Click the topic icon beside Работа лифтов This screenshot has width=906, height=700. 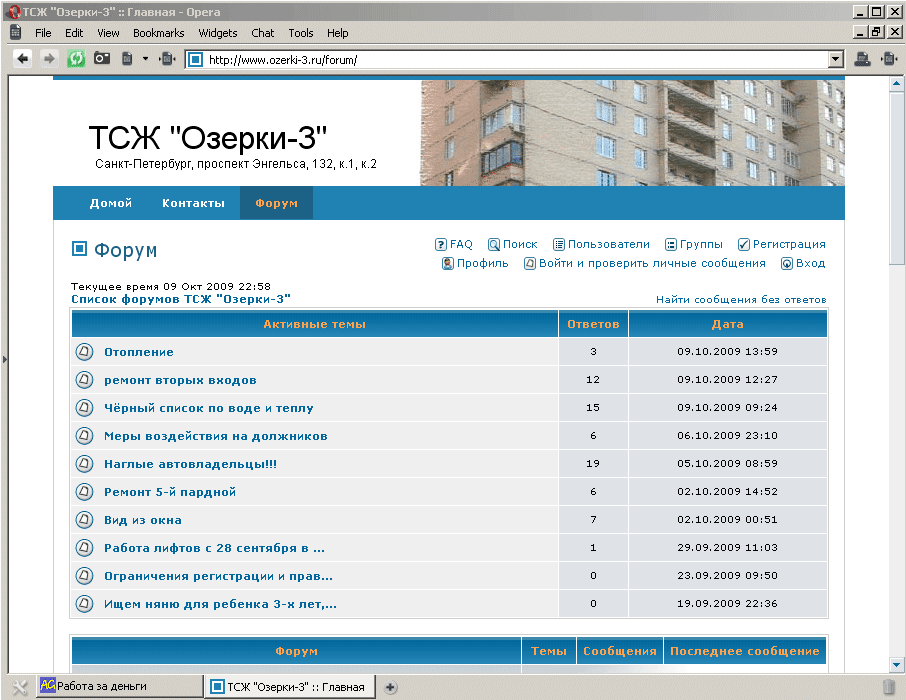click(84, 547)
